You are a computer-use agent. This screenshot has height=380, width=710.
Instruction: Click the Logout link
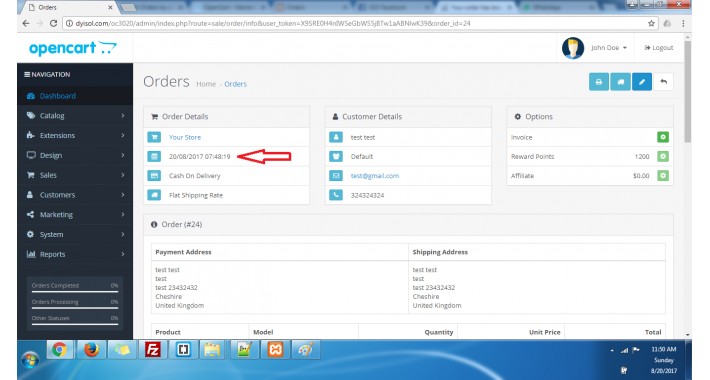(x=659, y=48)
